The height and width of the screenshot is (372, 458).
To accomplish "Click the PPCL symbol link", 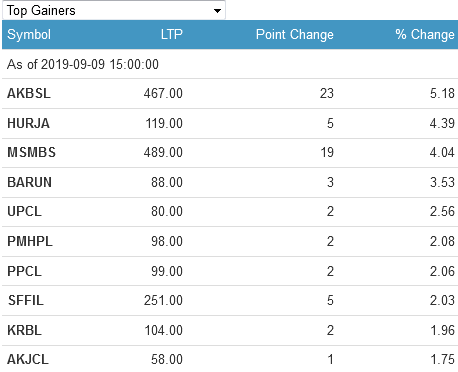I will click(x=24, y=272).
